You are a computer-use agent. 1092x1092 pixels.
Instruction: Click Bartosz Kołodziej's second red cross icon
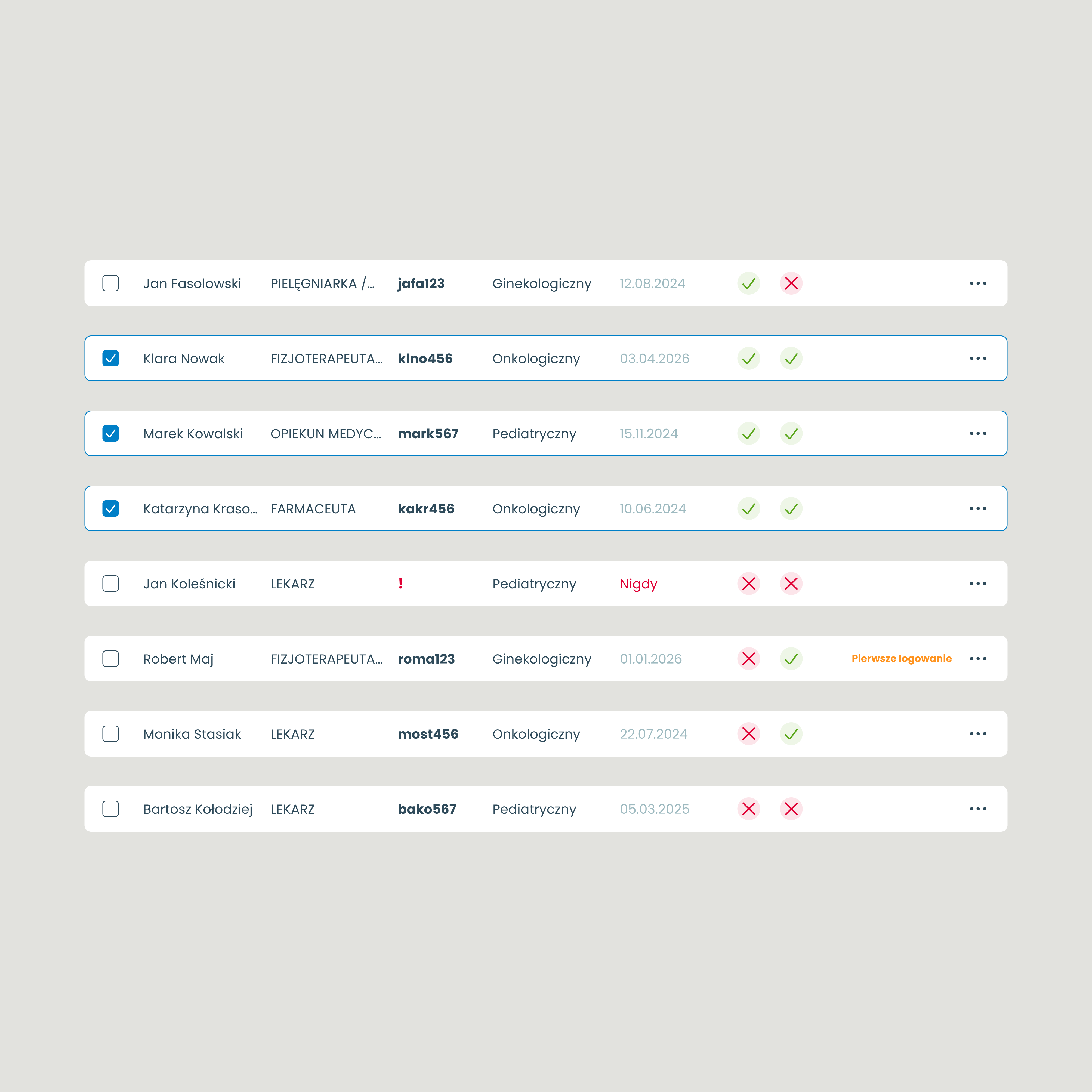coord(791,809)
